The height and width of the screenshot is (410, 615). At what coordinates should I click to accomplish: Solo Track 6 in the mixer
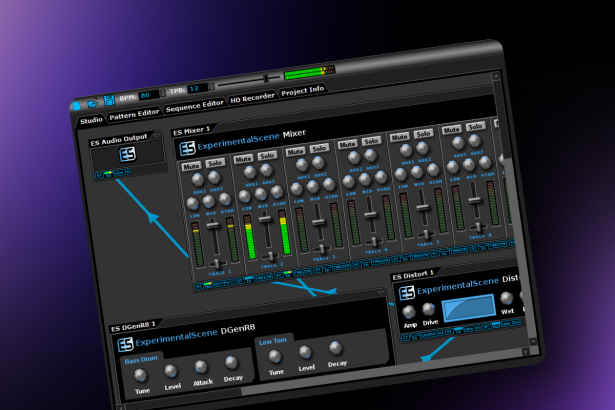475,126
